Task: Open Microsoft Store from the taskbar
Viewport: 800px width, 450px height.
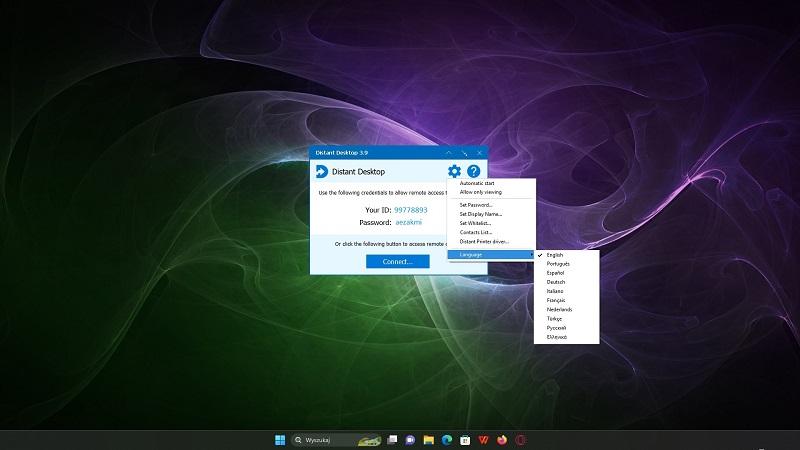Action: (465, 440)
